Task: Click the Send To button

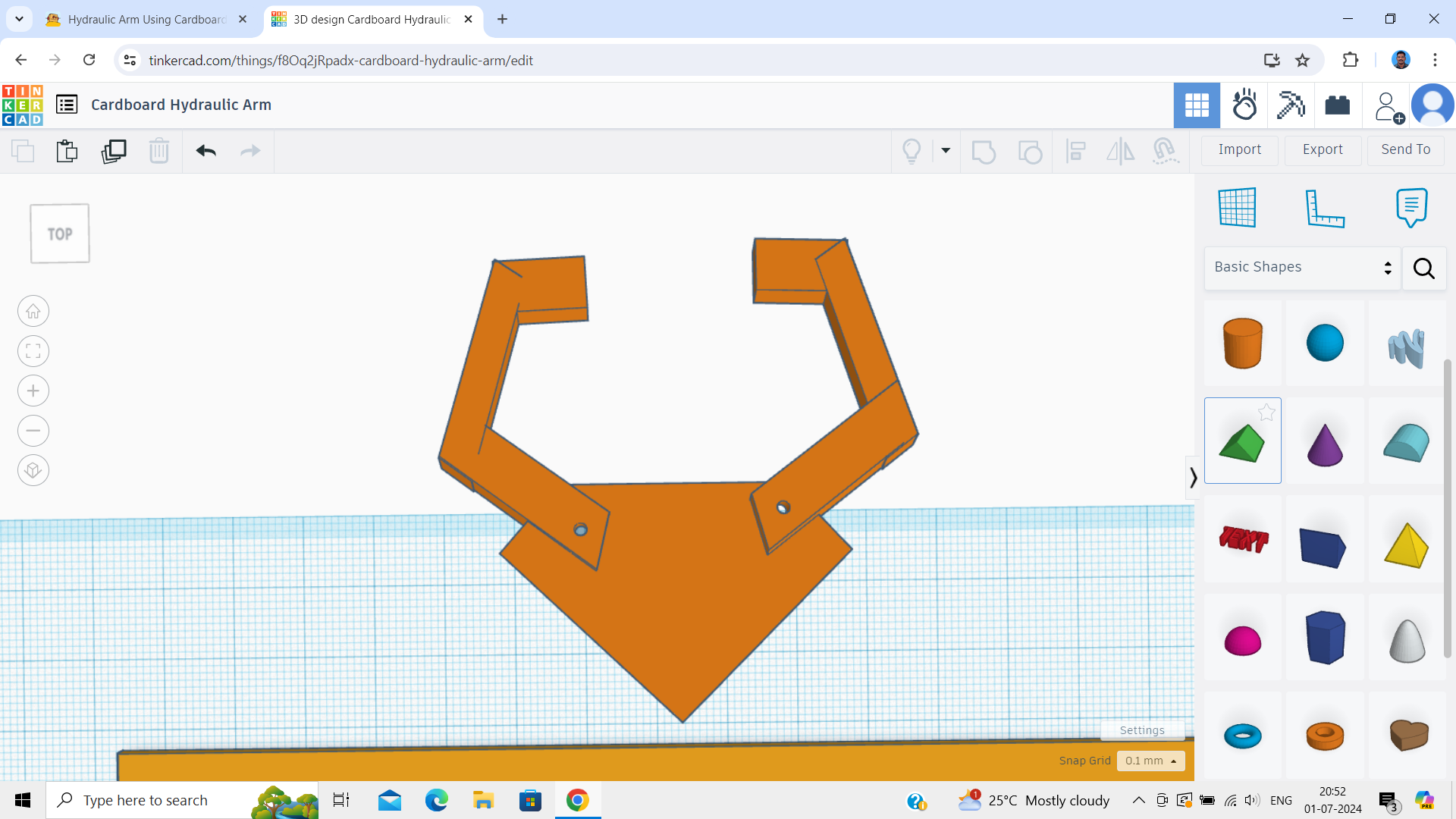Action: click(1406, 150)
